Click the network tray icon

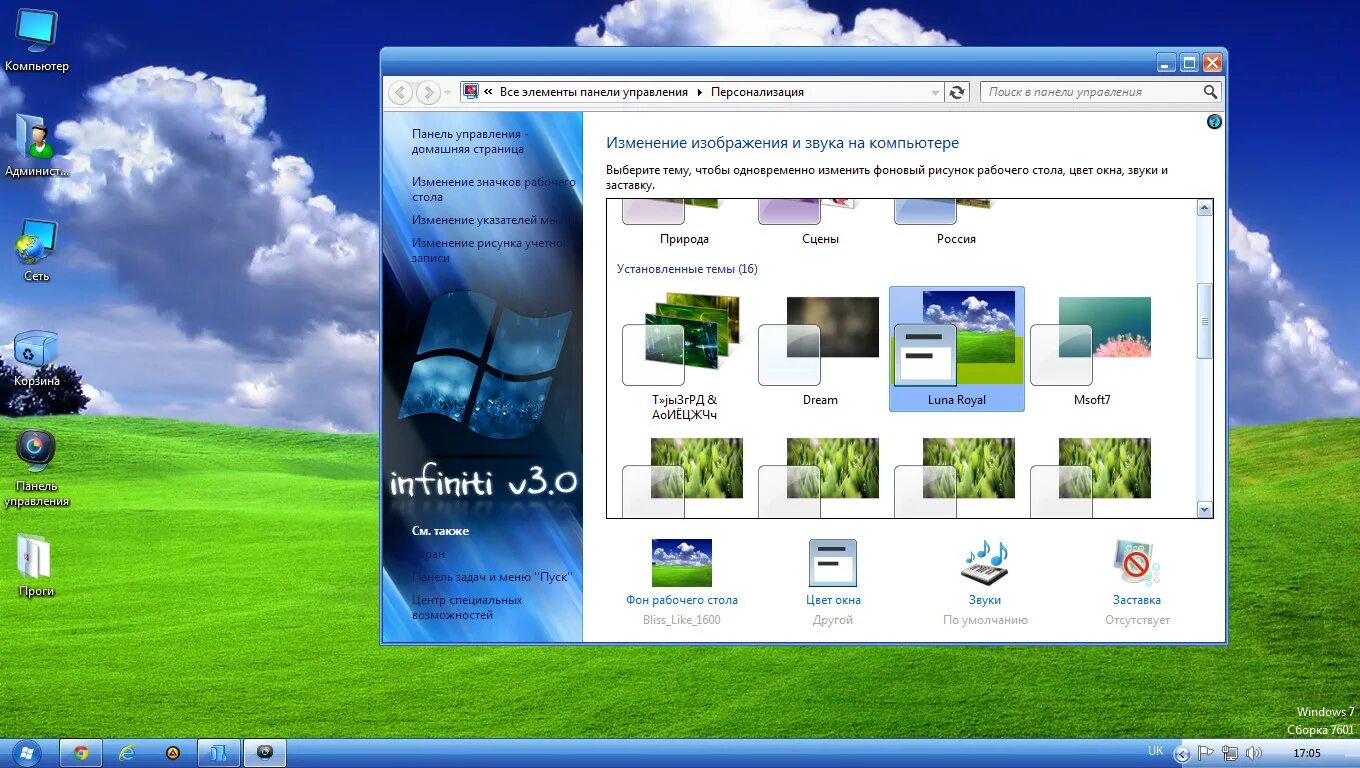(1229, 753)
